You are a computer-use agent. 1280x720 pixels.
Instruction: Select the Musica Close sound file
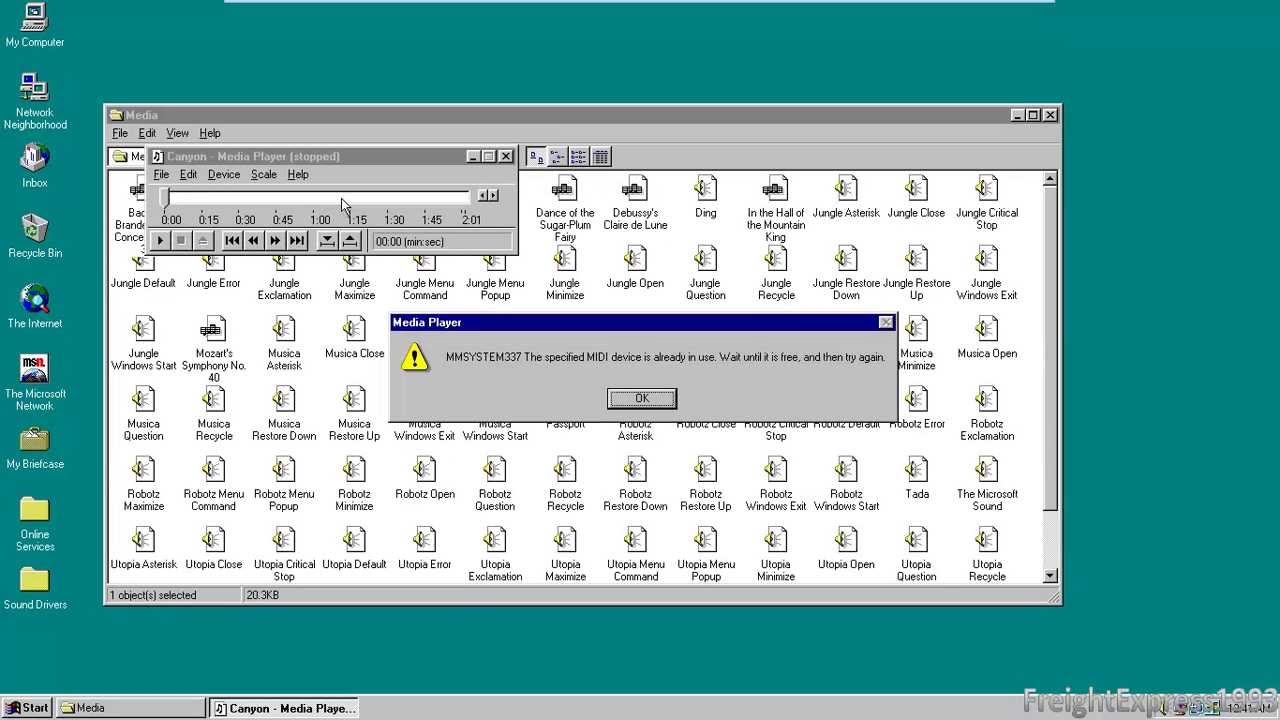[x=354, y=336]
